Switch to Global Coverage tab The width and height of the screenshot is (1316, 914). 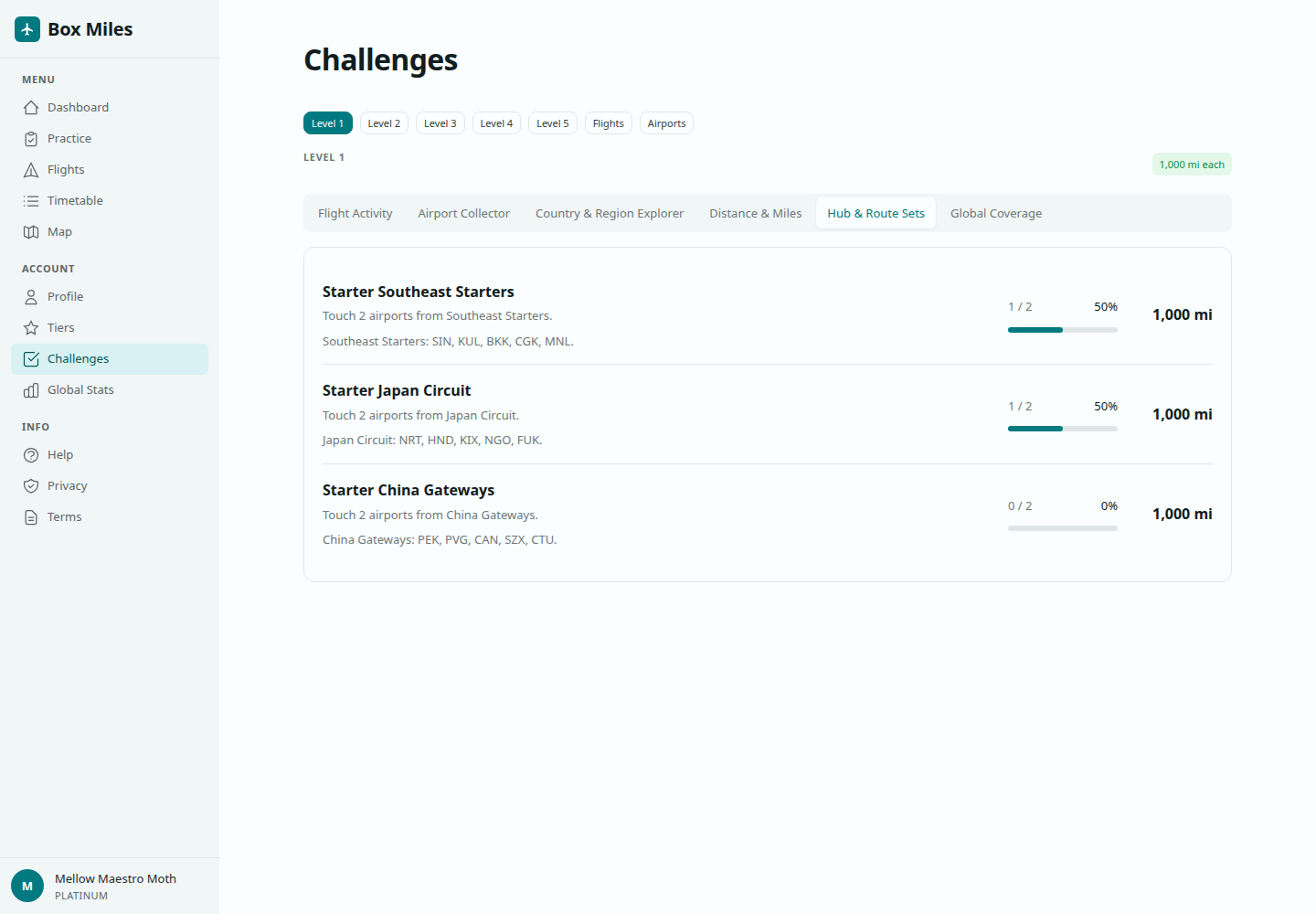tap(996, 213)
